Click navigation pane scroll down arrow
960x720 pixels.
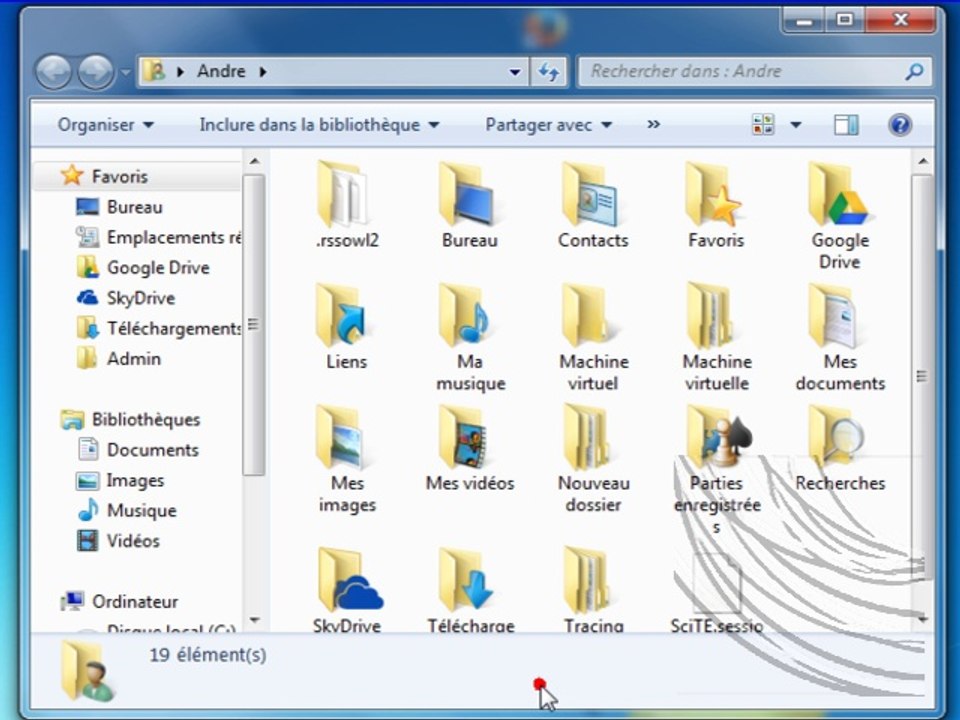pyautogui.click(x=255, y=620)
